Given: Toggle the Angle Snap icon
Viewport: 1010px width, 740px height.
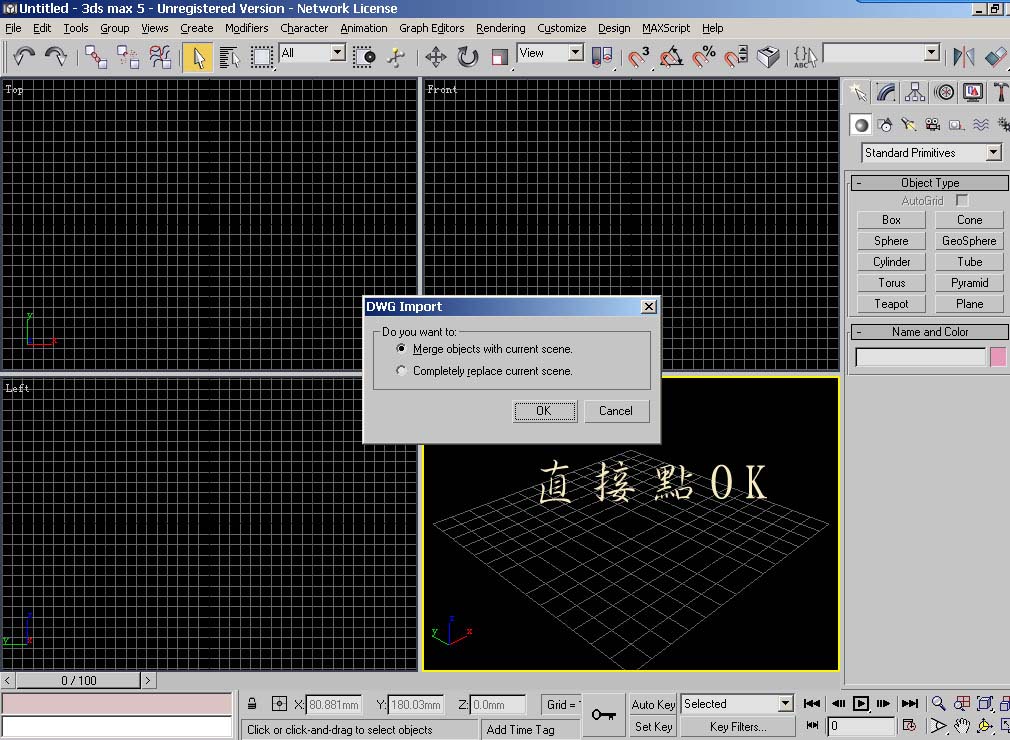Looking at the screenshot, I should (671, 57).
